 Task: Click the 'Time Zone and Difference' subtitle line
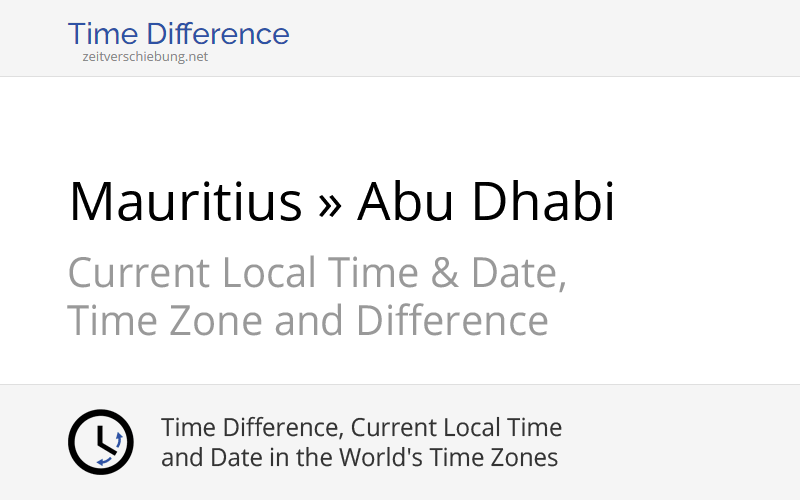point(308,321)
